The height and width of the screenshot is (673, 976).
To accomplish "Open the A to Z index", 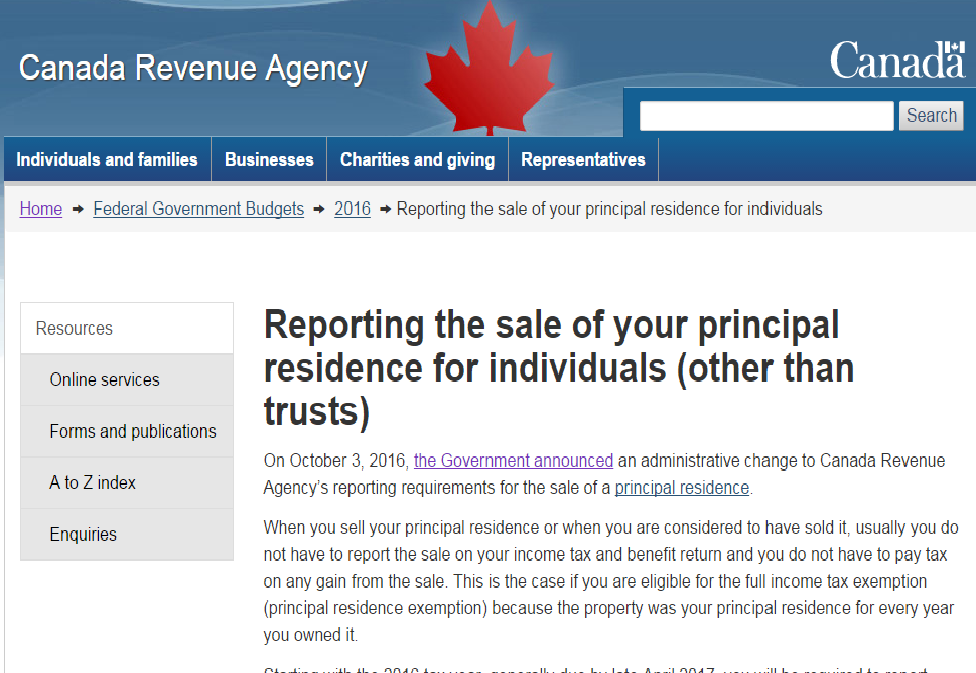I will tap(127, 482).
